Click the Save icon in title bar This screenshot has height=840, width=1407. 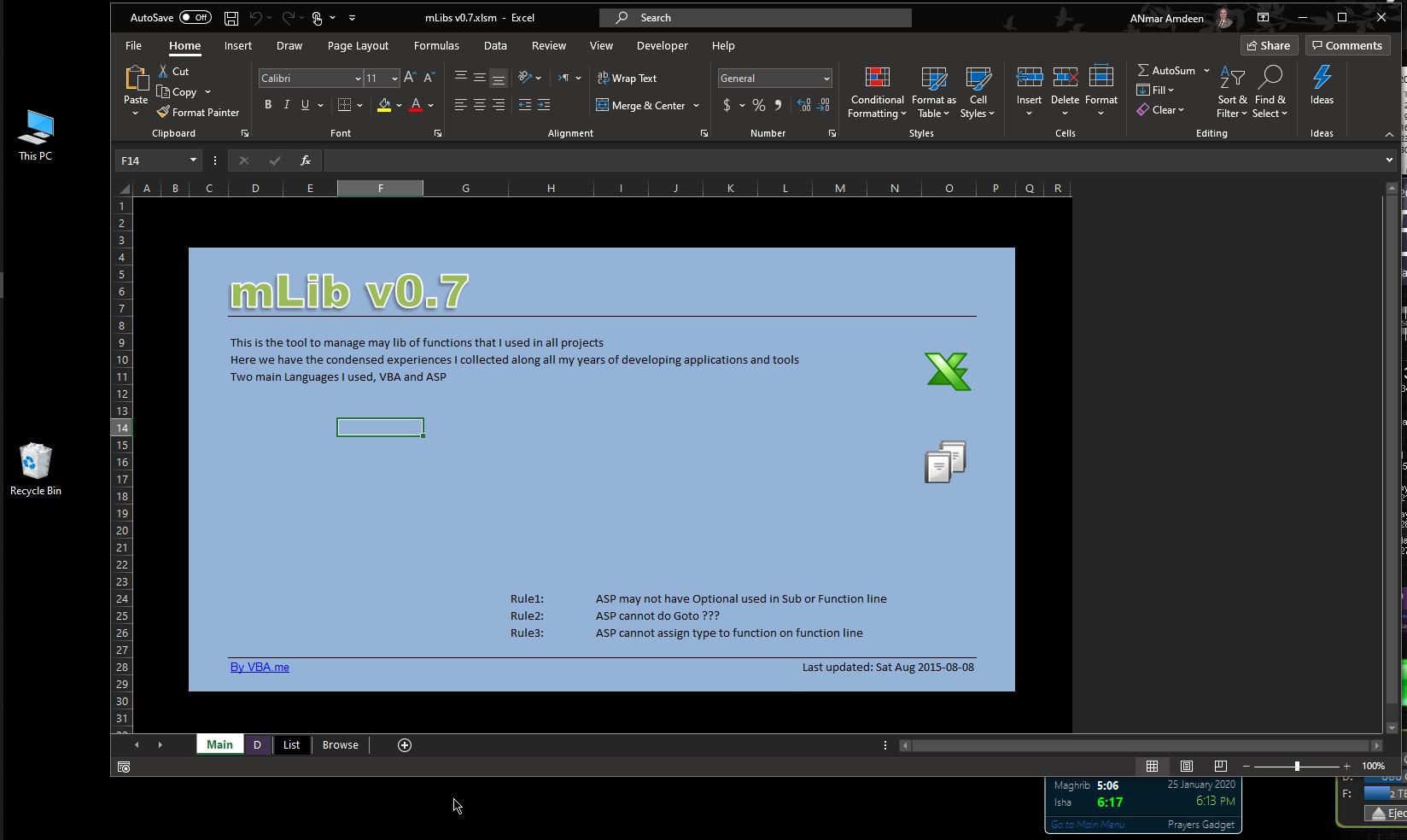231,17
